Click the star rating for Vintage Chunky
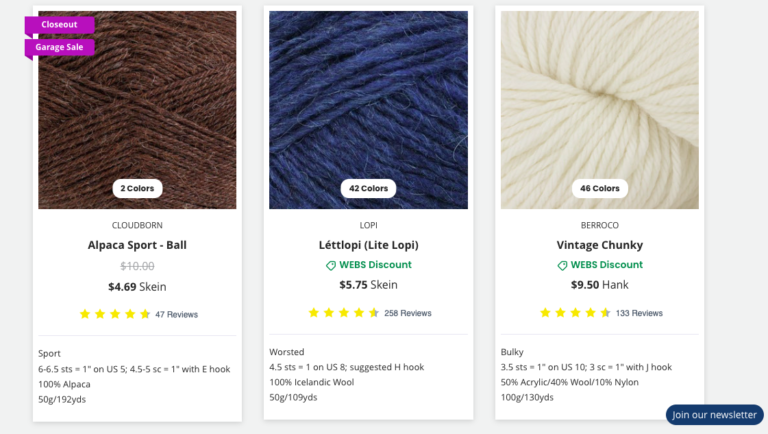The height and width of the screenshot is (434, 768). (575, 313)
